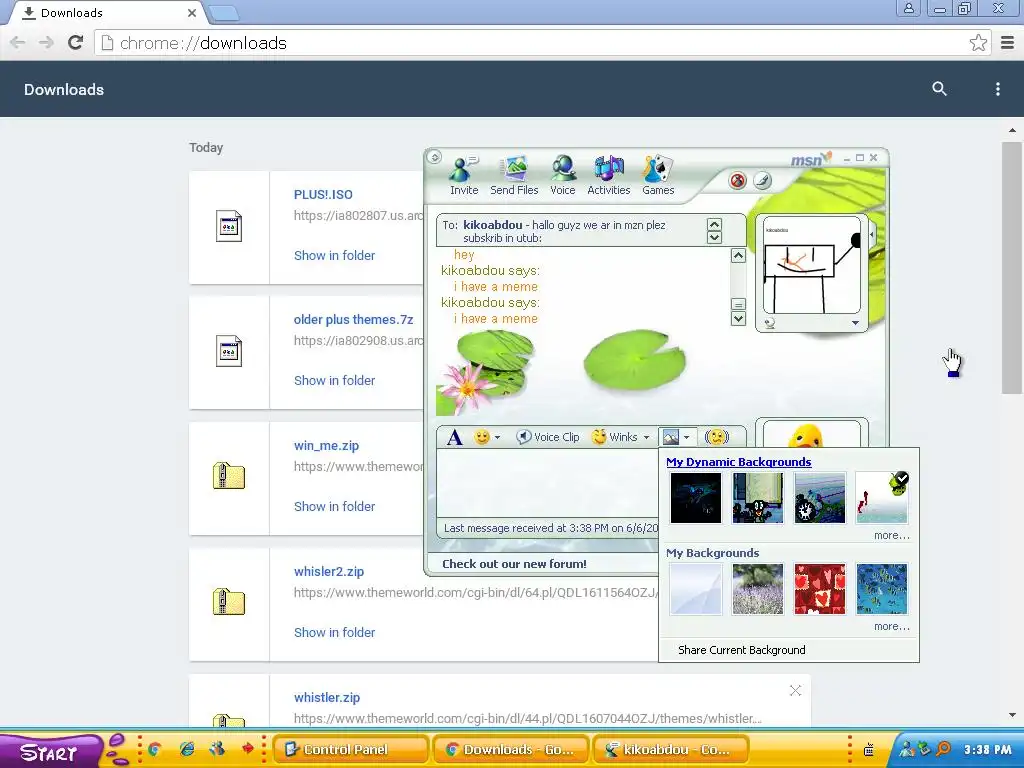1024x768 pixels.
Task: Open the font formatting letter A button
Action: point(455,437)
